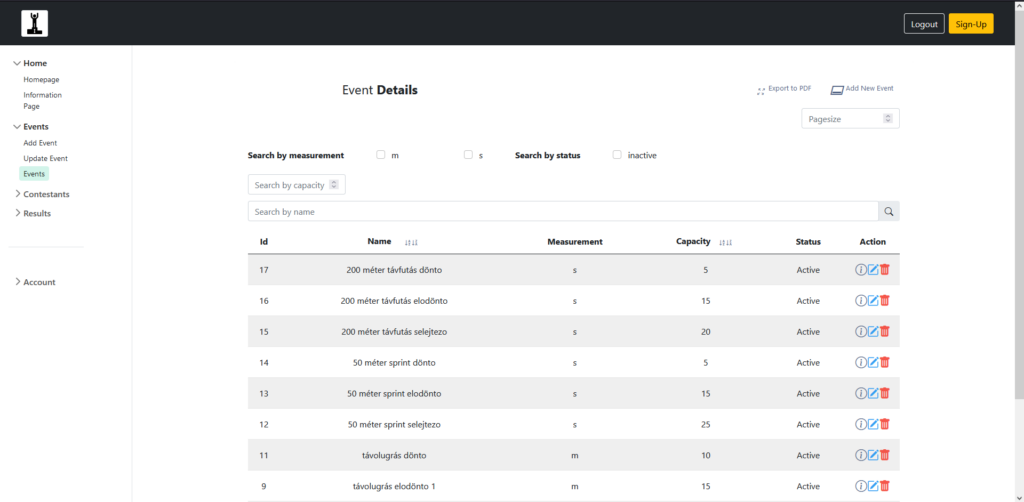1024x502 pixels.
Task: Open Add Event in sidebar
Action: 40,143
